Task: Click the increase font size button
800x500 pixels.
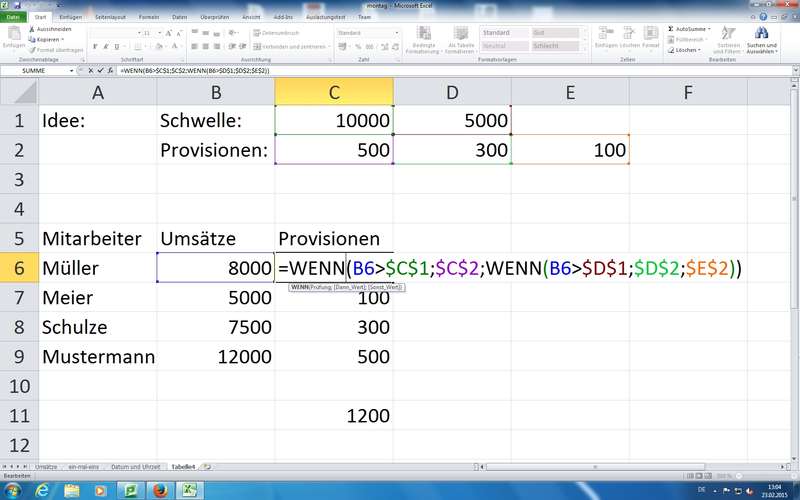Action: pyautogui.click(x=169, y=33)
